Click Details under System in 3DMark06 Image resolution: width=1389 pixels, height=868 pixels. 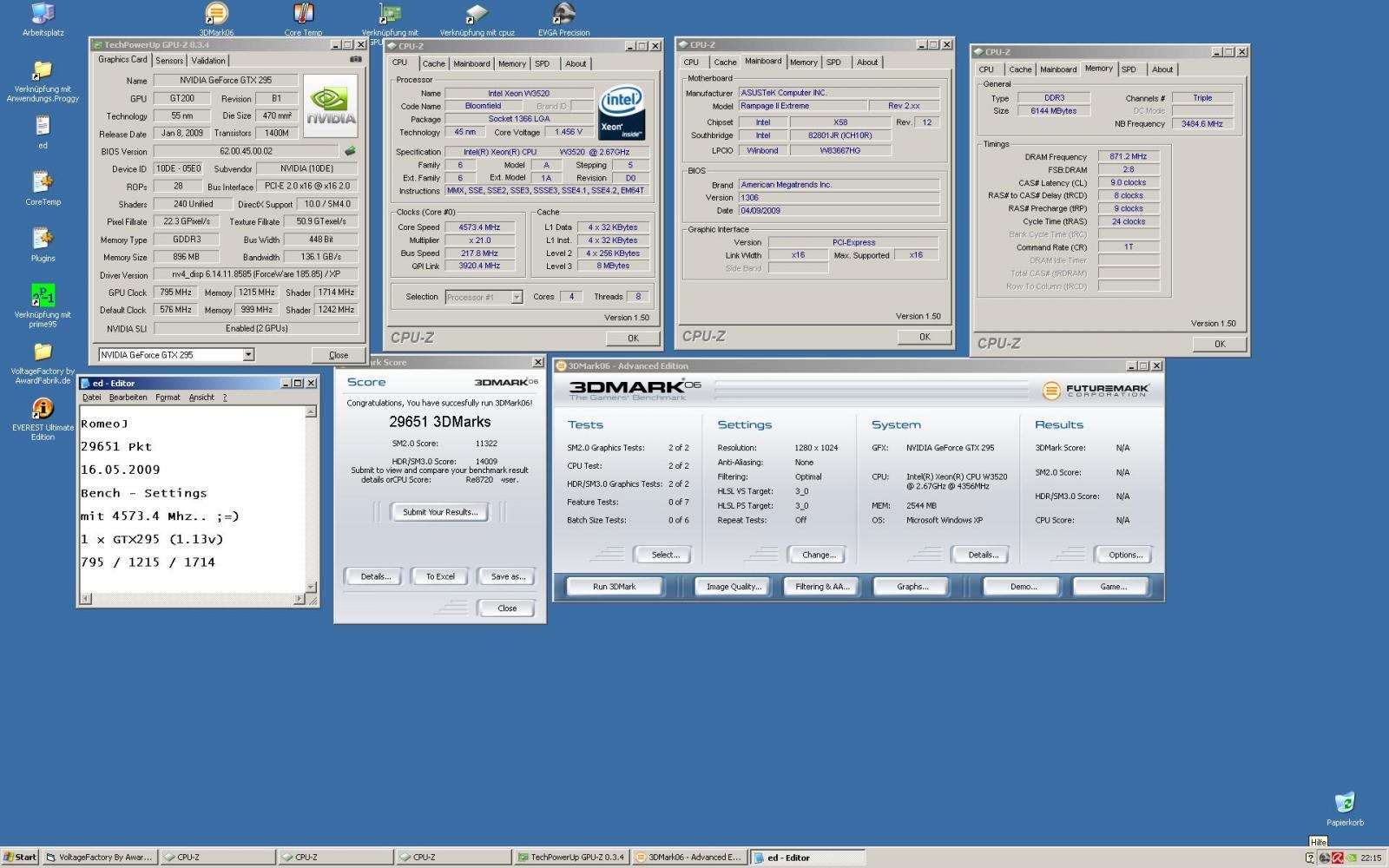983,555
